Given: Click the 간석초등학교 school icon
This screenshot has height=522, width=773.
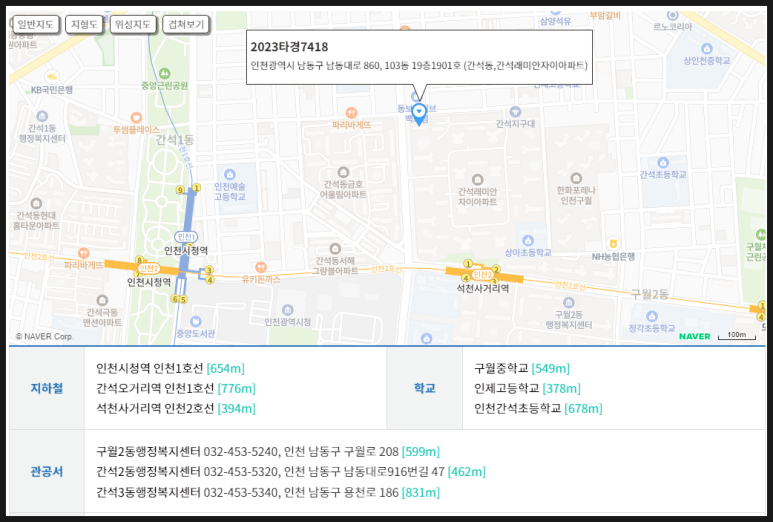Looking at the screenshot, I should point(663,163).
